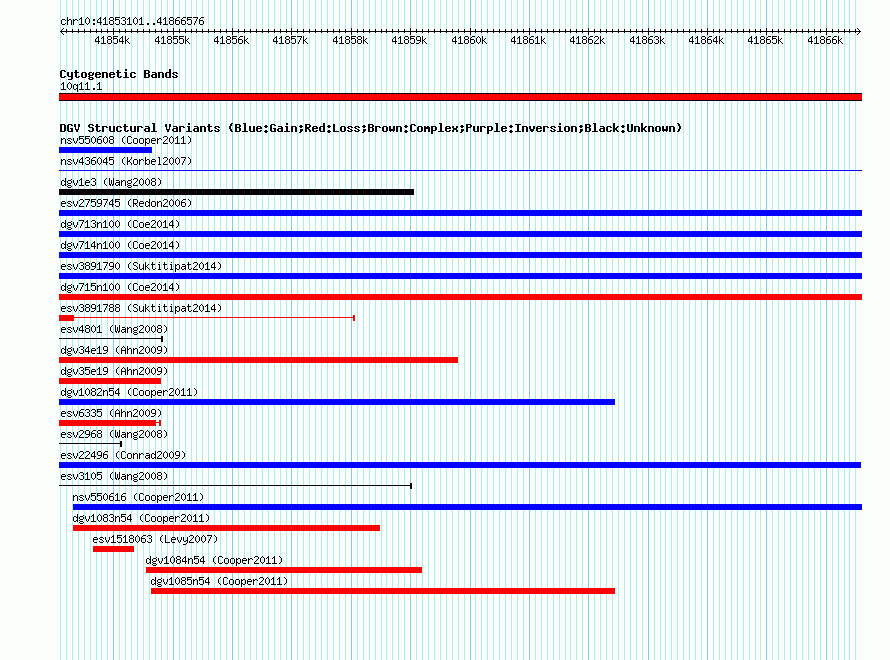Select the short red esv1518063 bar
The width and height of the screenshot is (890, 660).
point(114,549)
